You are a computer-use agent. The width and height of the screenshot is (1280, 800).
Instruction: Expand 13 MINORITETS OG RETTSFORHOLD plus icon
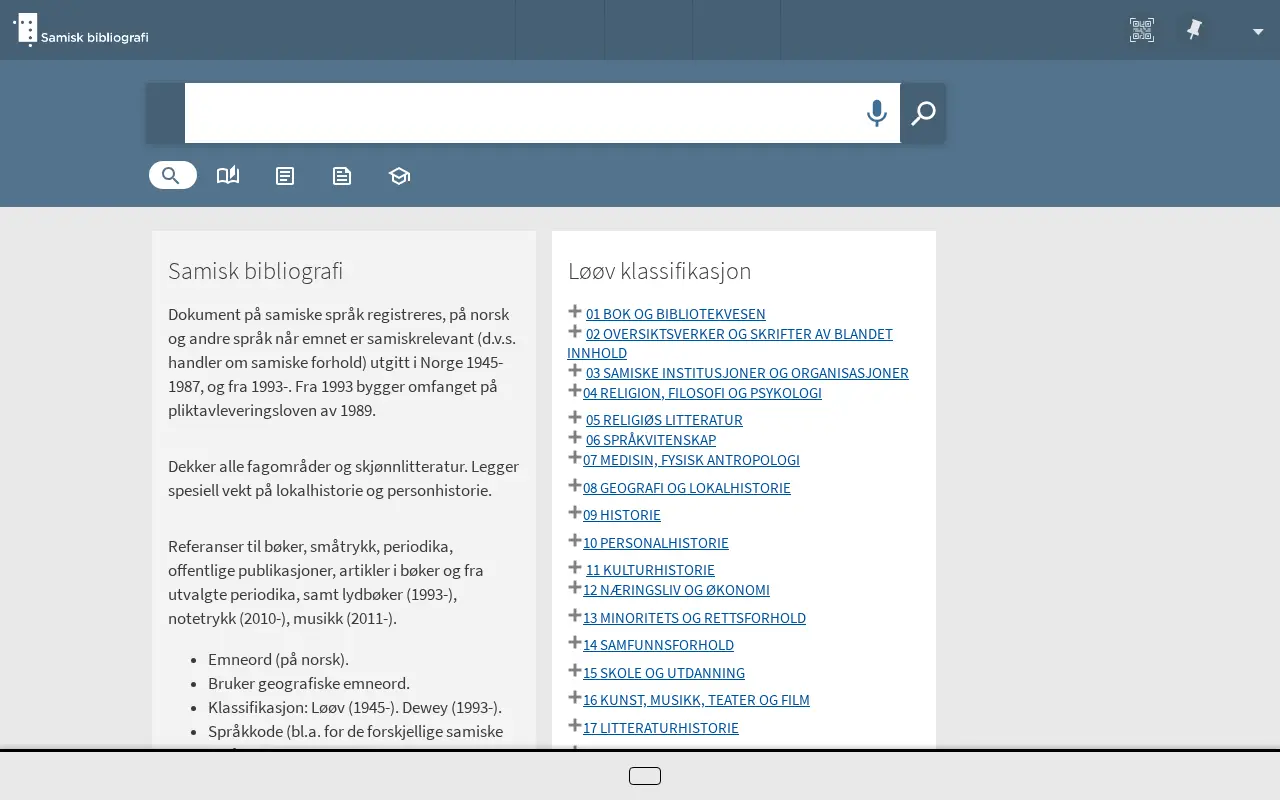575,615
